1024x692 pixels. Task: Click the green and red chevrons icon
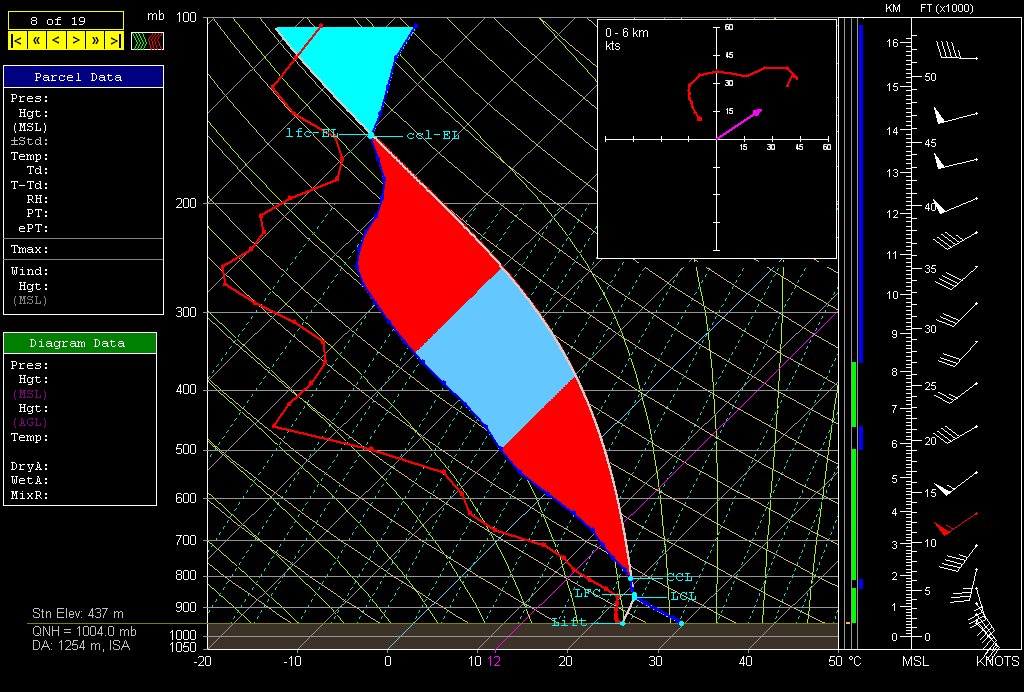click(x=147, y=41)
